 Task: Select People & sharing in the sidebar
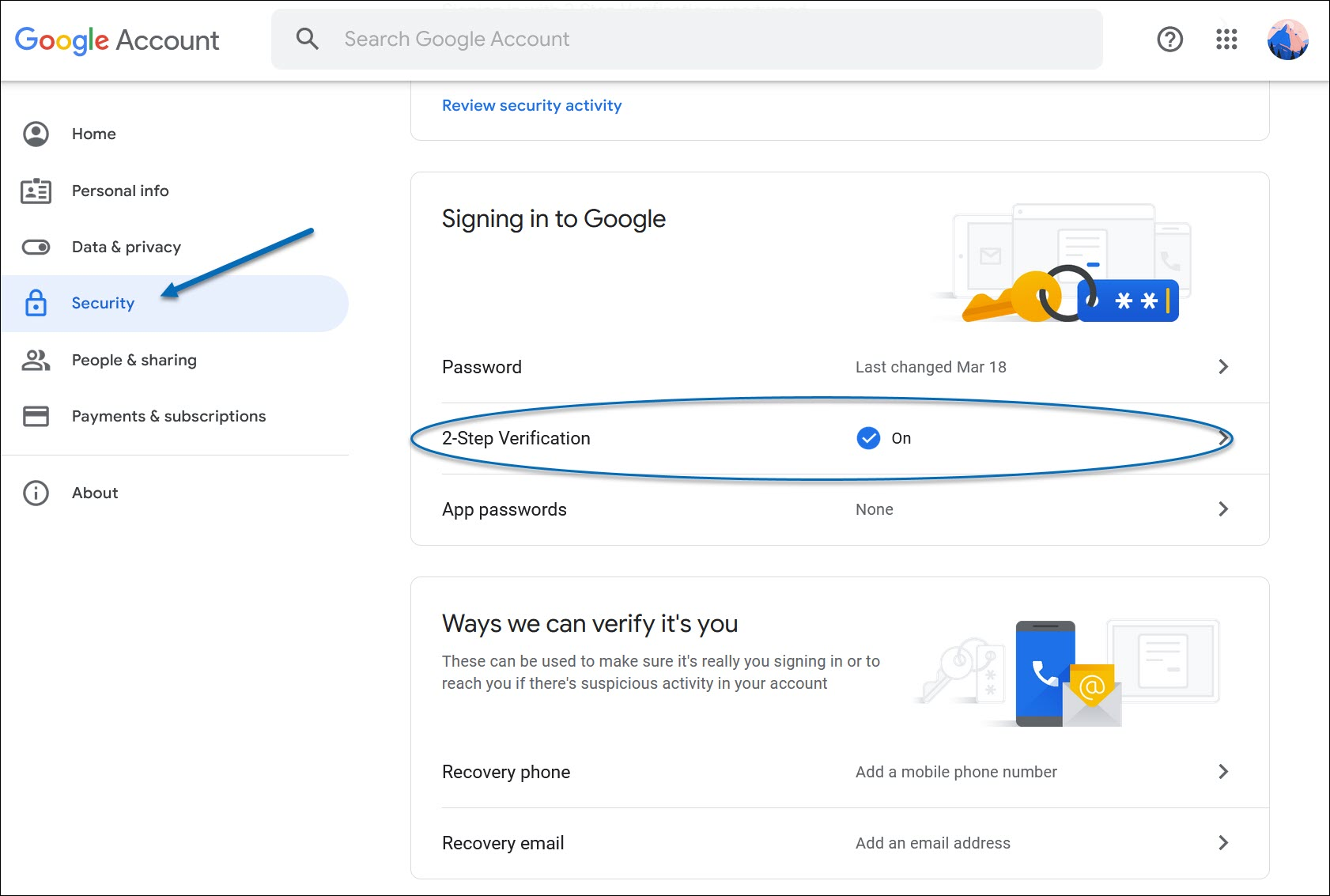[134, 360]
